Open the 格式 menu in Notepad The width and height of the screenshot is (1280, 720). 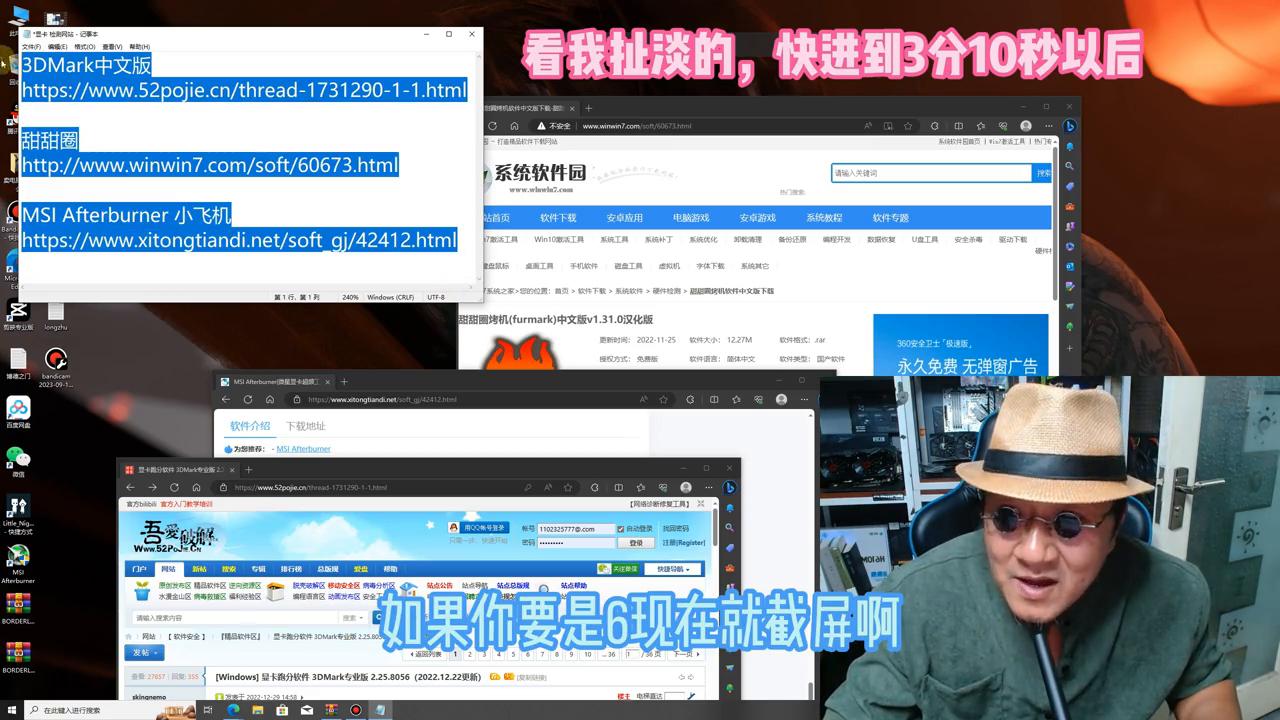click(85, 48)
